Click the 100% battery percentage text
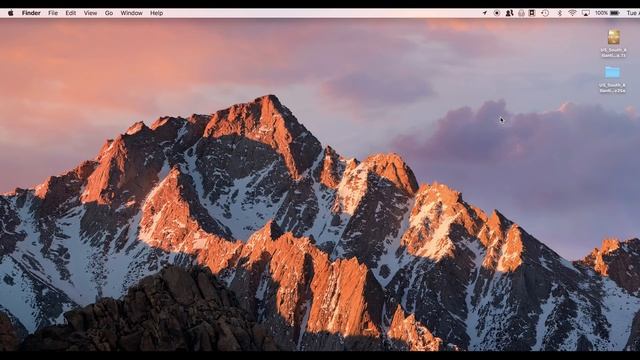This screenshot has width=640, height=360. [601, 13]
